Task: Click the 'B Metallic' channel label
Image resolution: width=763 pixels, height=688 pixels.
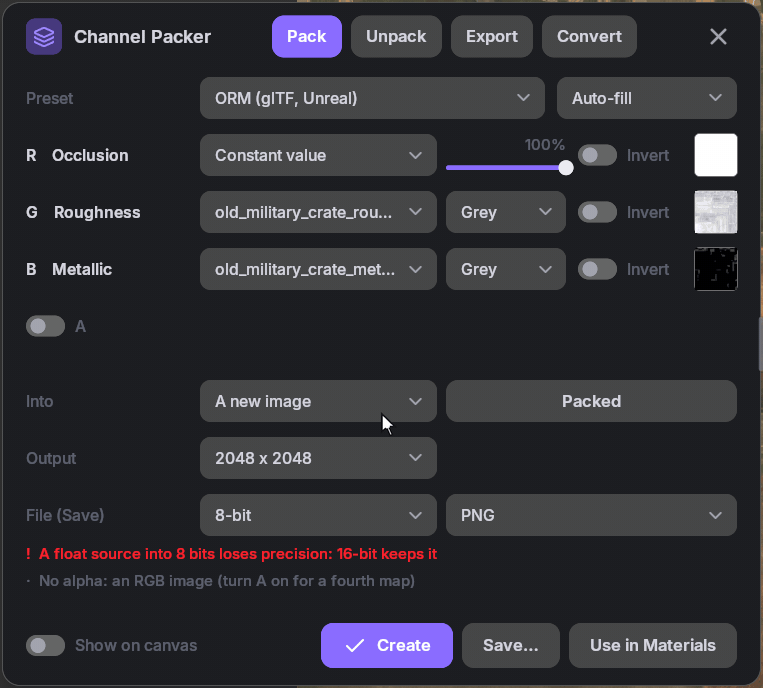Action: 69,269
